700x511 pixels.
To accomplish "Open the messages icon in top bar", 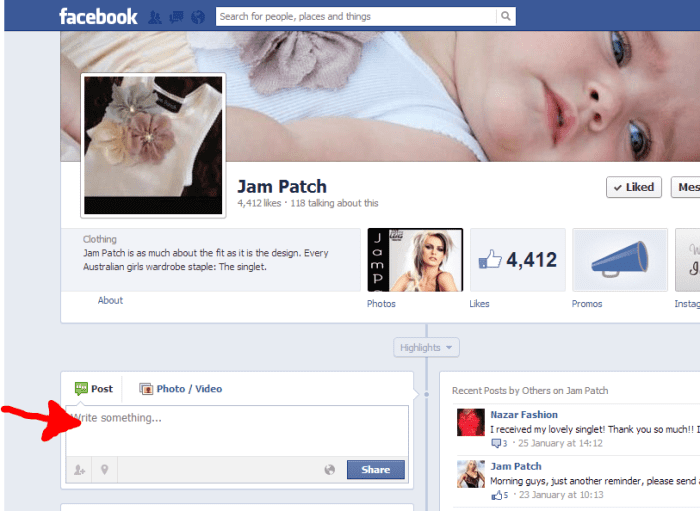I will click(176, 17).
